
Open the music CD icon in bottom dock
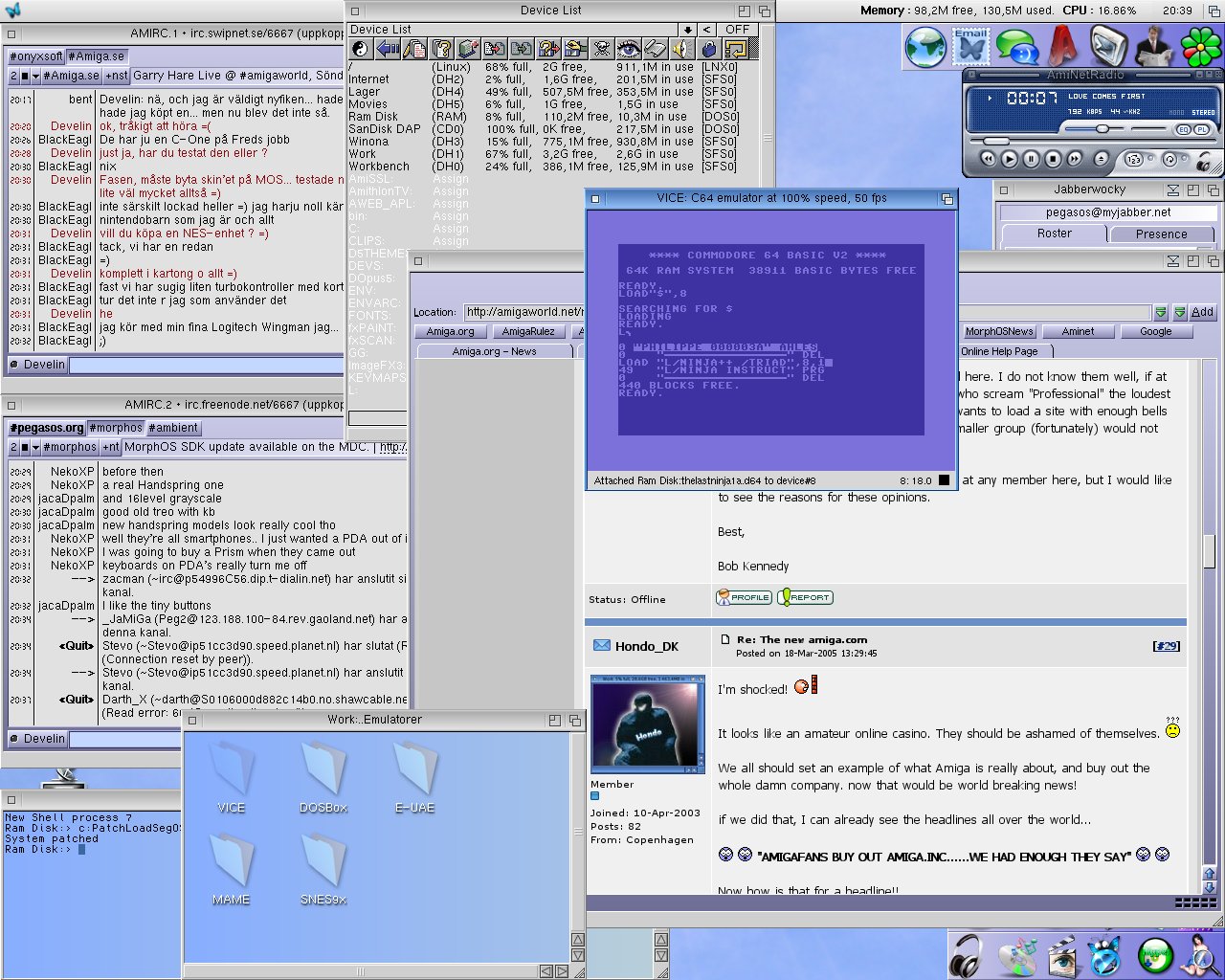coord(1015,955)
